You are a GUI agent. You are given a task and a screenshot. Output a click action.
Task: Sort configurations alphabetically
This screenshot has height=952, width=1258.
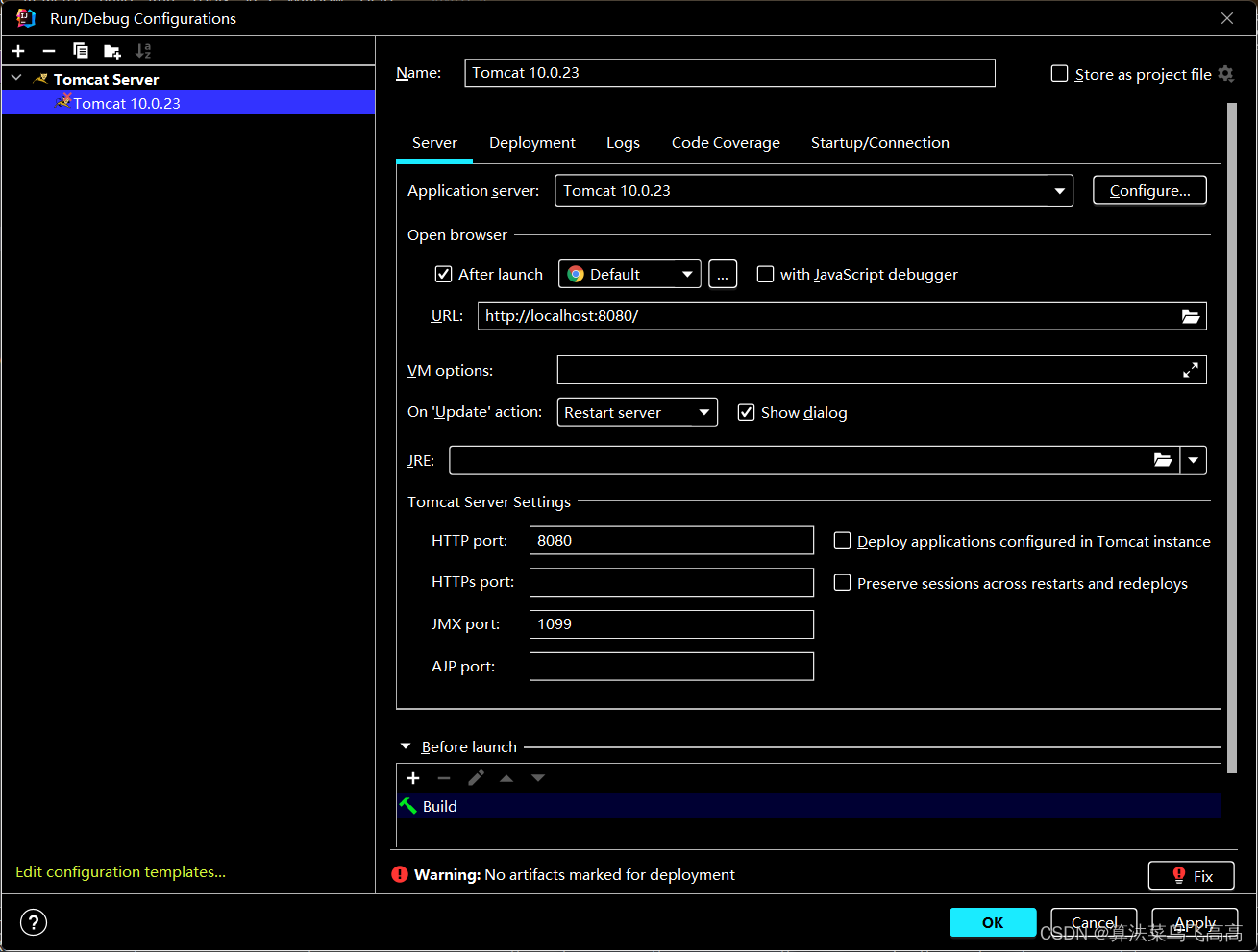(144, 51)
